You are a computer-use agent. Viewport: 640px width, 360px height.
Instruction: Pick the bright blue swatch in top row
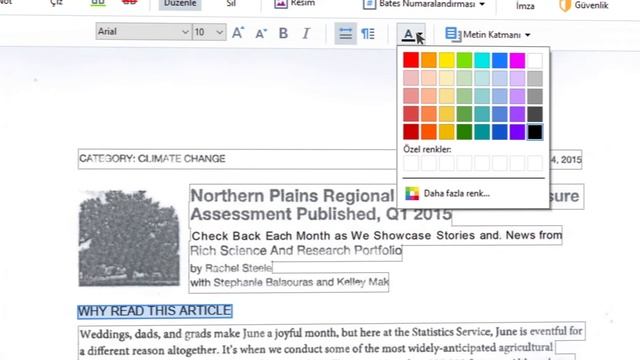pyautogui.click(x=500, y=60)
